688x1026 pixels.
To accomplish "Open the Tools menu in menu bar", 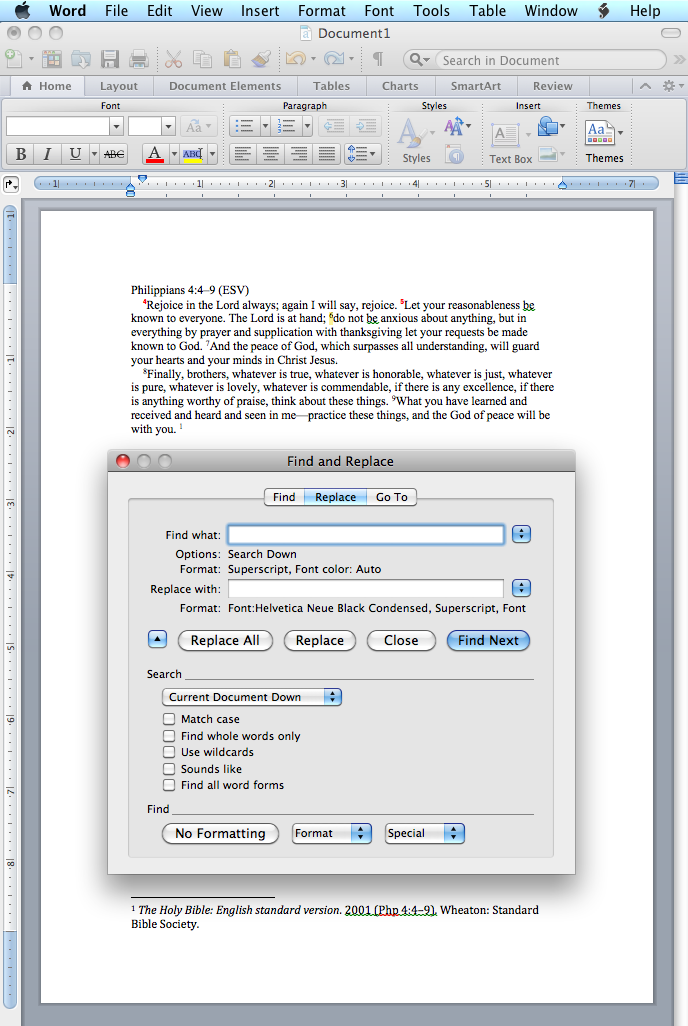I will pyautogui.click(x=431, y=10).
